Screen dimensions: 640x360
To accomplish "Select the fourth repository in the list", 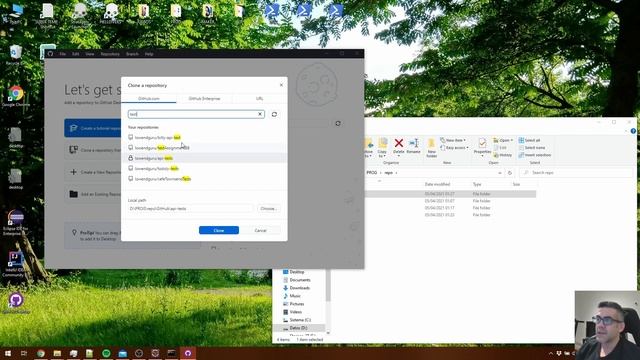I will (x=204, y=168).
